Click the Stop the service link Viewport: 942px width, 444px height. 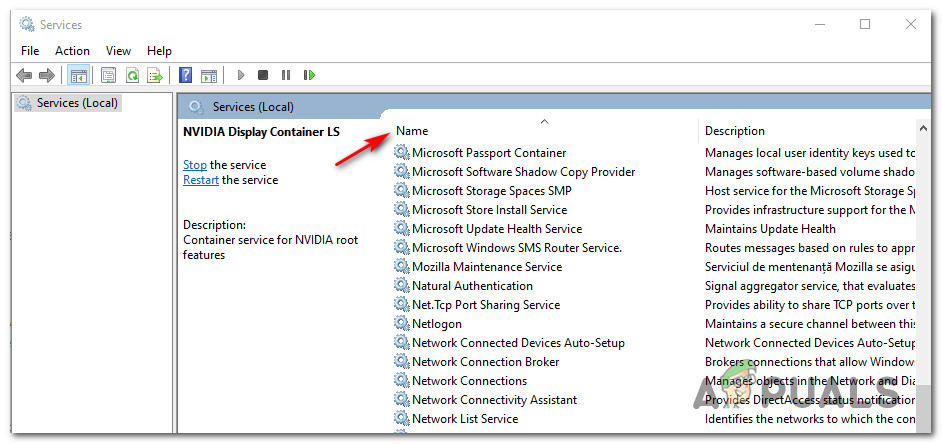[195, 165]
